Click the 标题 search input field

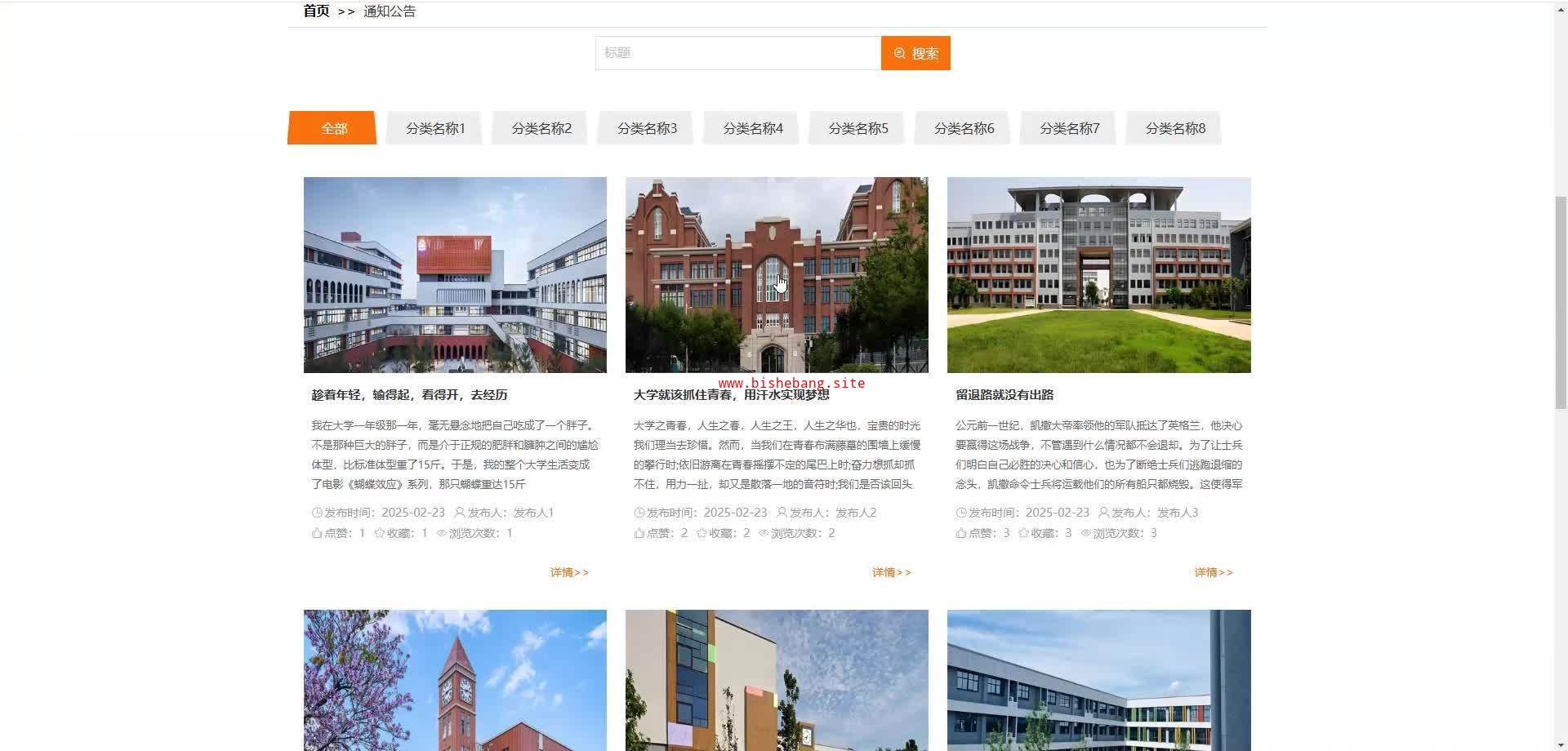(738, 53)
